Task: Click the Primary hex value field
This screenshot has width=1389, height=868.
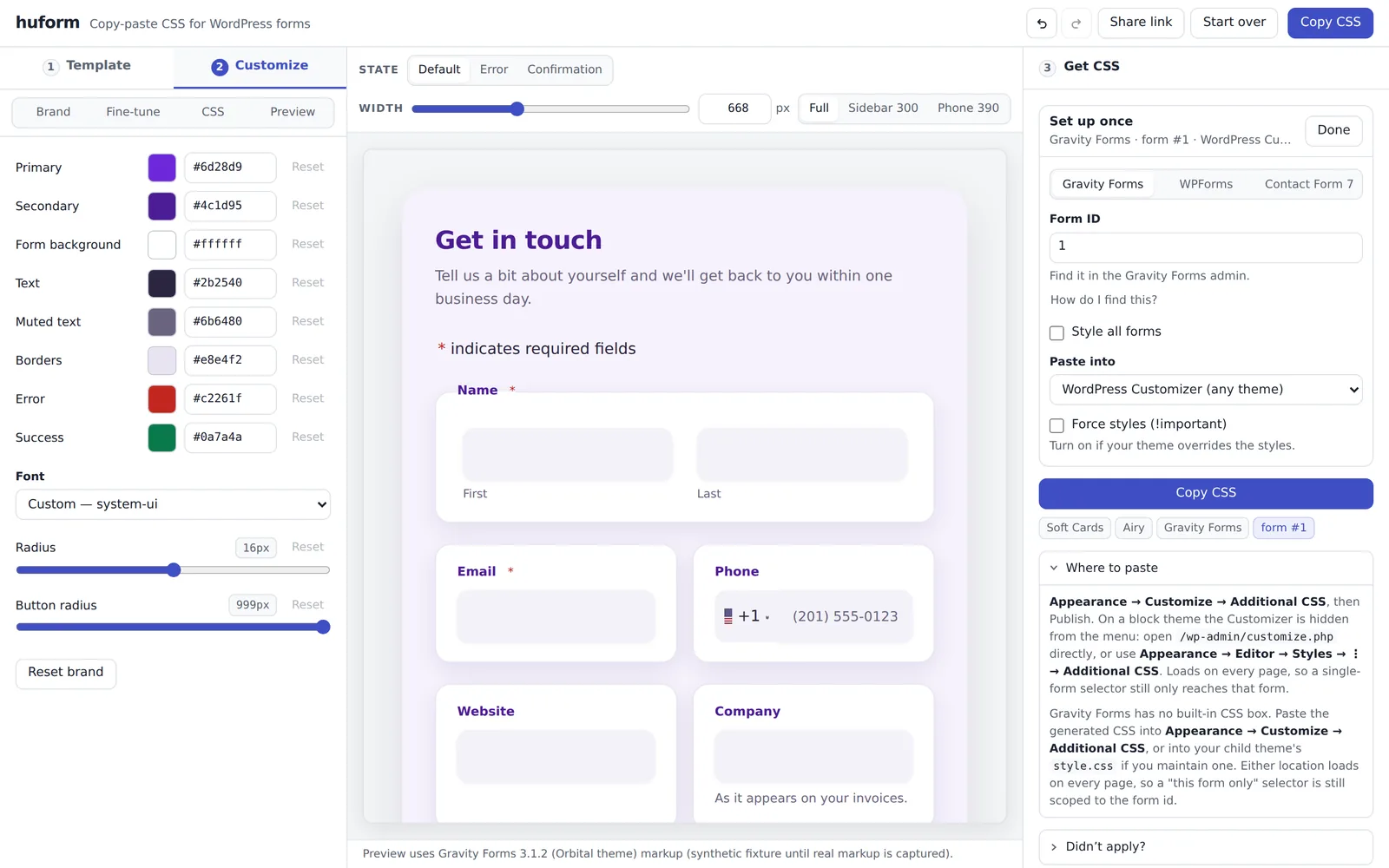Action: tap(230, 168)
